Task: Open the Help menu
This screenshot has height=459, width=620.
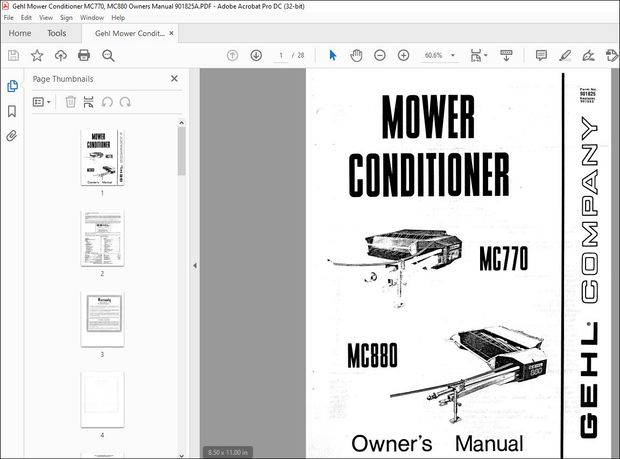Action: tap(118, 18)
